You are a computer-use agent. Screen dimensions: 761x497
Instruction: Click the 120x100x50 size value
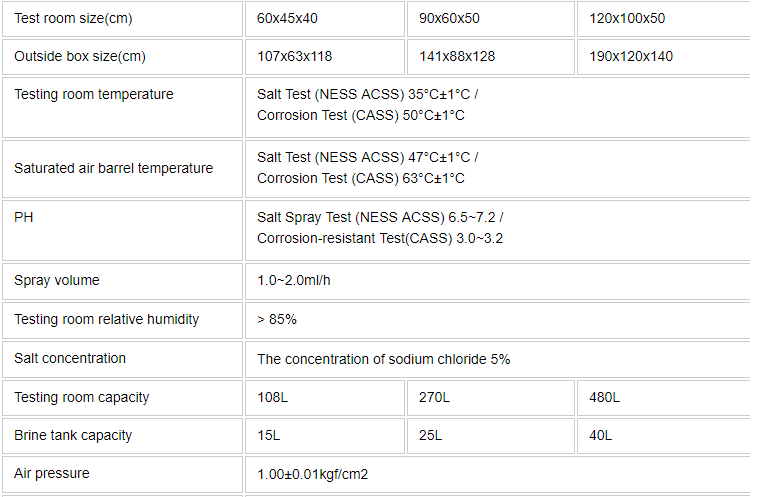(x=627, y=18)
